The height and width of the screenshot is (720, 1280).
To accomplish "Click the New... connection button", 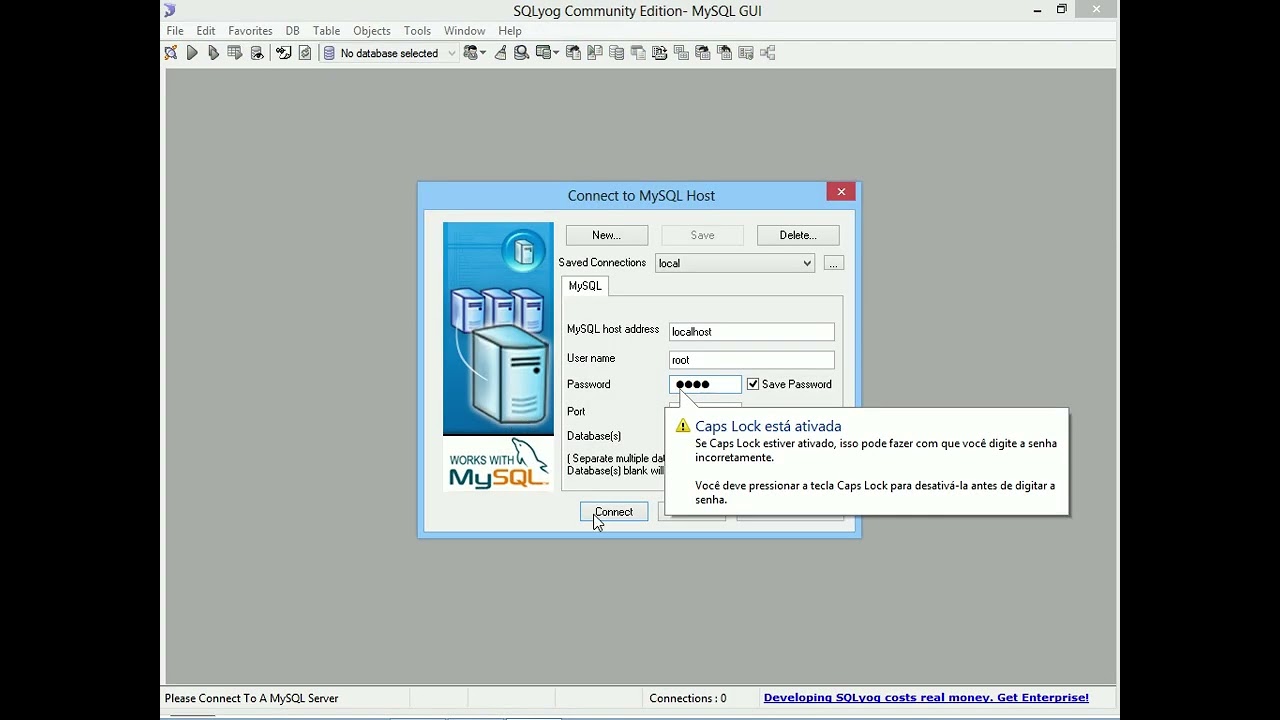I will click(x=606, y=235).
